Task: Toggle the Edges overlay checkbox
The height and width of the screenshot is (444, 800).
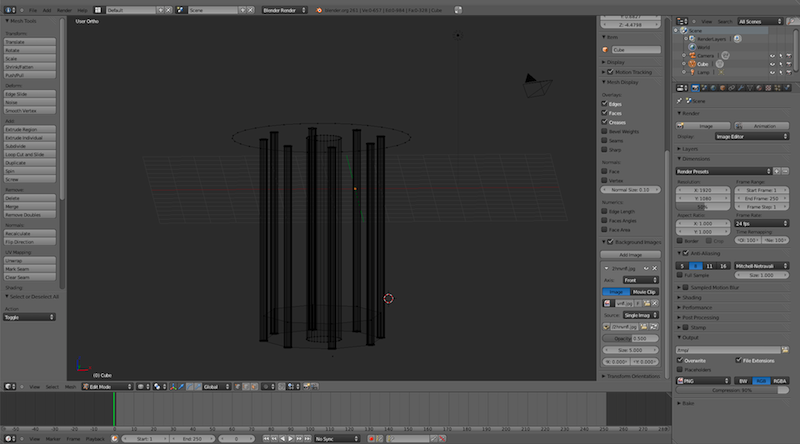Action: coord(605,104)
